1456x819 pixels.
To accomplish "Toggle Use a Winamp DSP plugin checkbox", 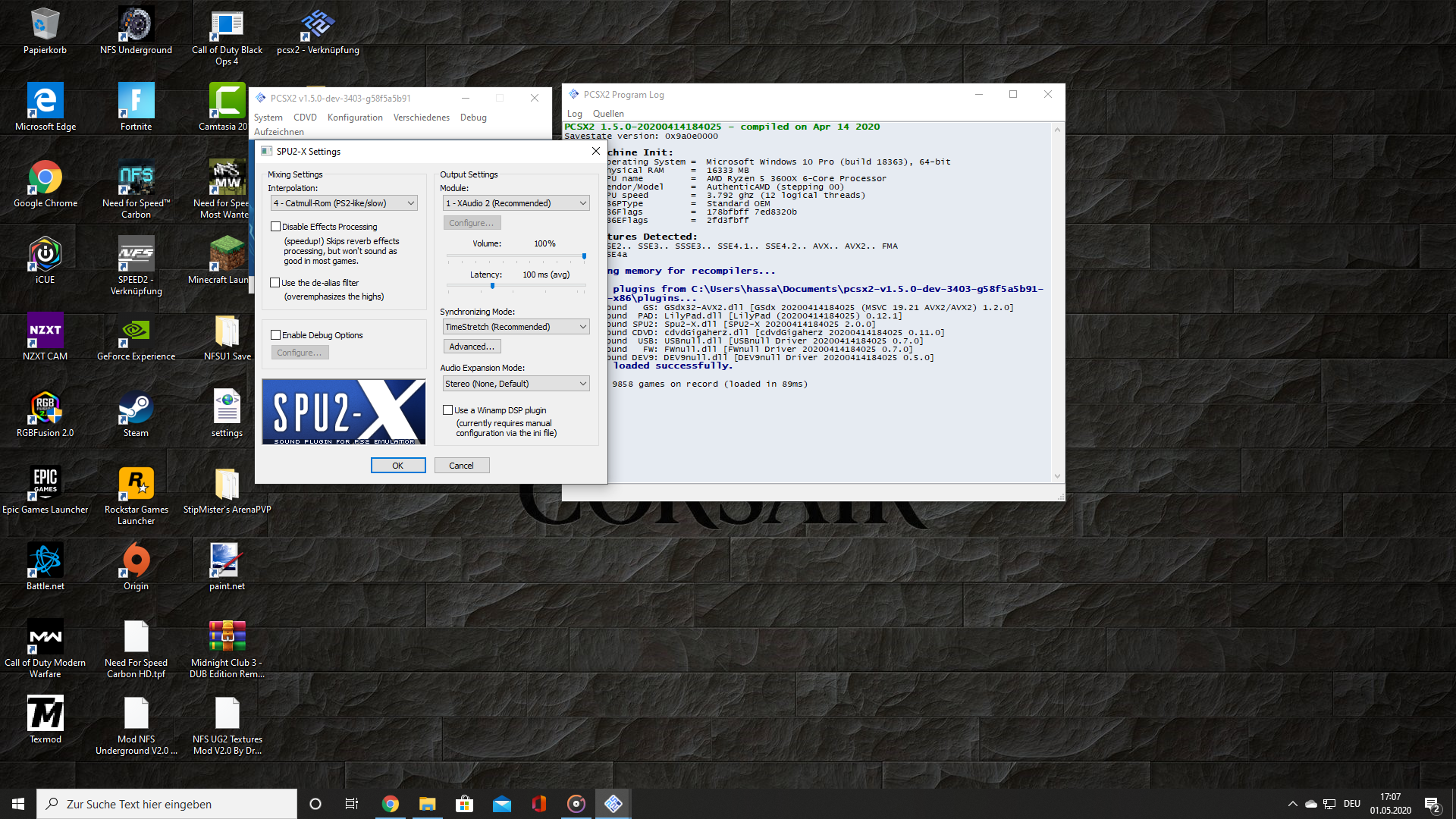I will click(x=448, y=410).
